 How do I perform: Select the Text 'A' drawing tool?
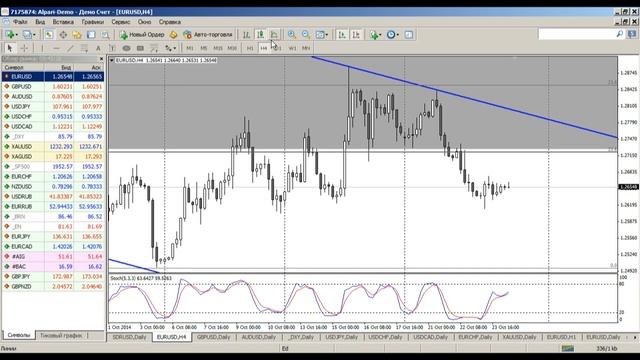pyautogui.click(x=98, y=48)
